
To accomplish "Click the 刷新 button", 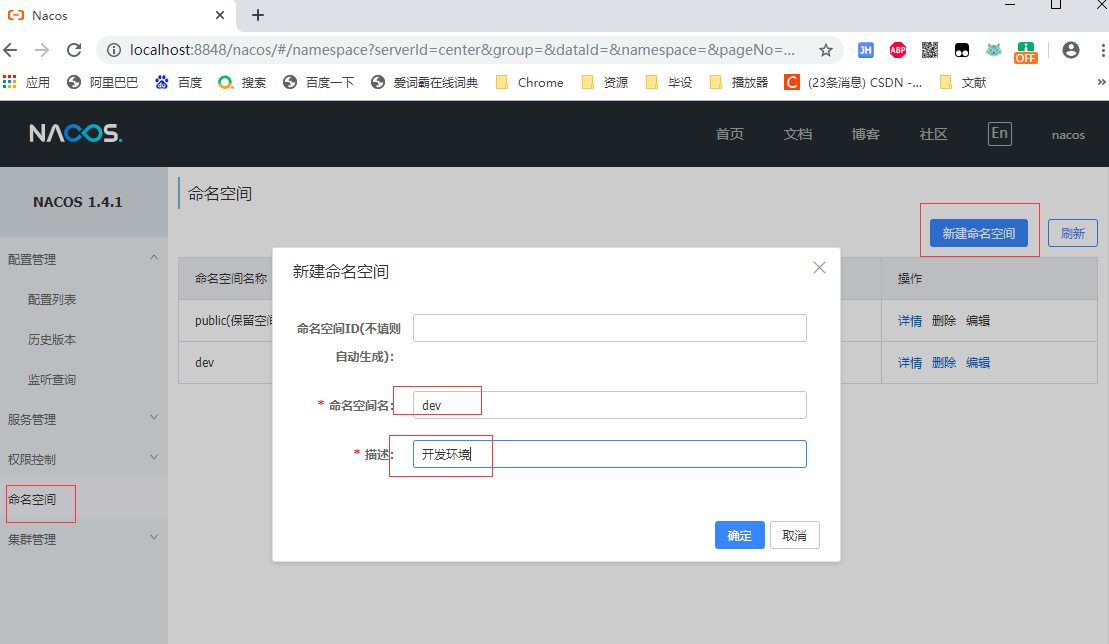I will (1072, 233).
